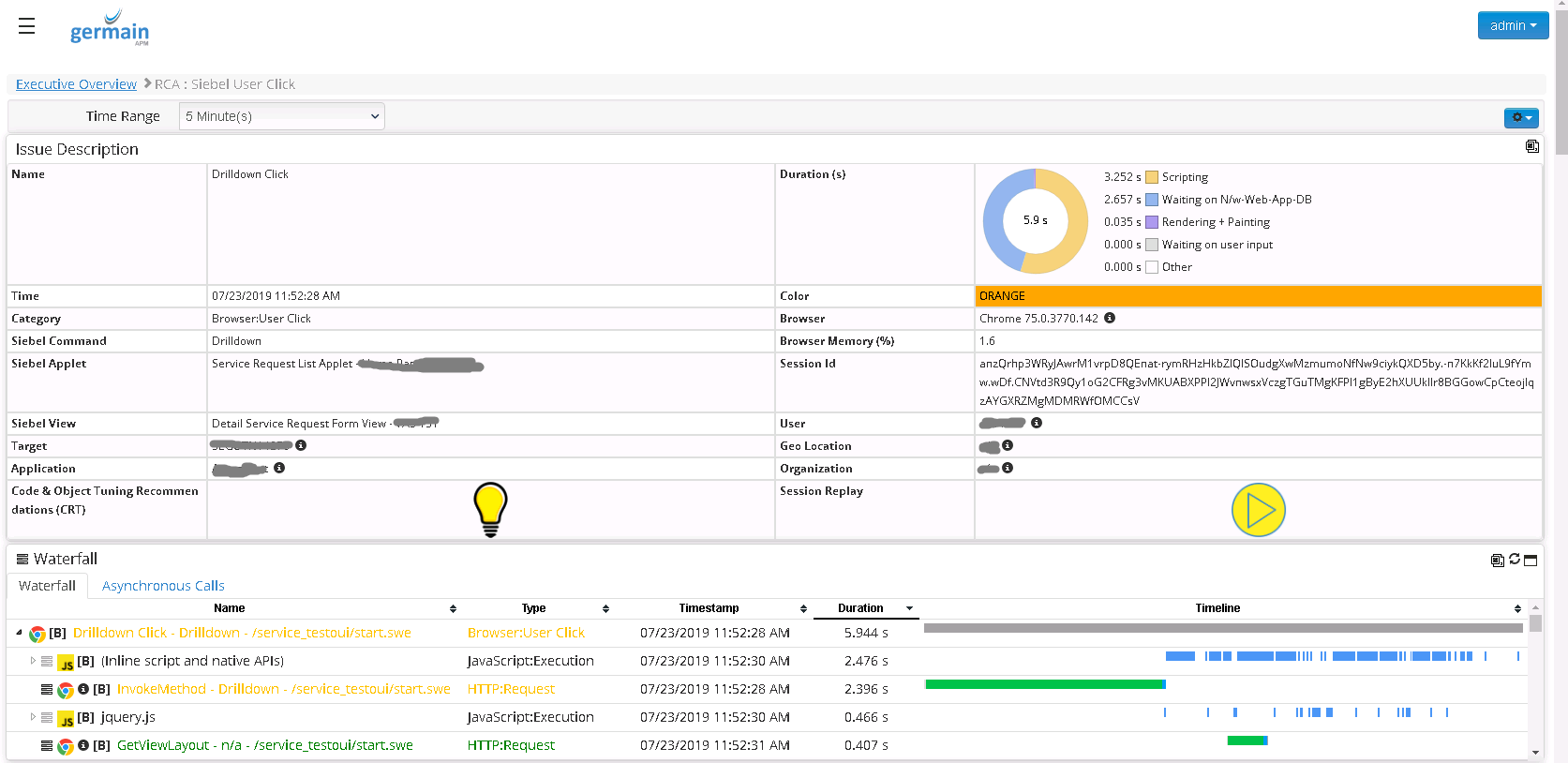This screenshot has width=1568, height=763.
Task: Export Issue Description panel to Excel
Action: pos(1531,146)
